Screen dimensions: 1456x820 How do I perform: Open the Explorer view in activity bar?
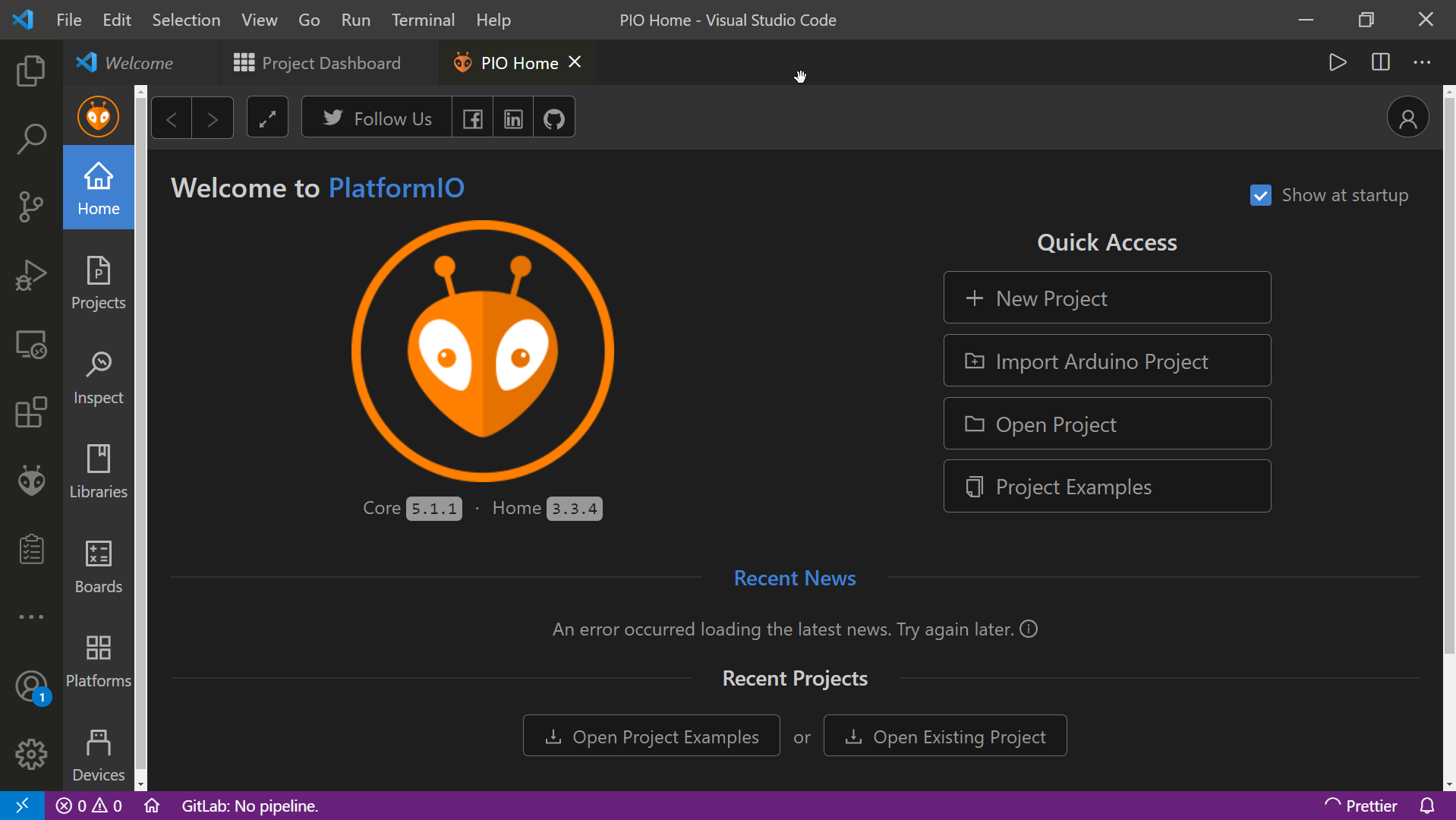pos(31,71)
